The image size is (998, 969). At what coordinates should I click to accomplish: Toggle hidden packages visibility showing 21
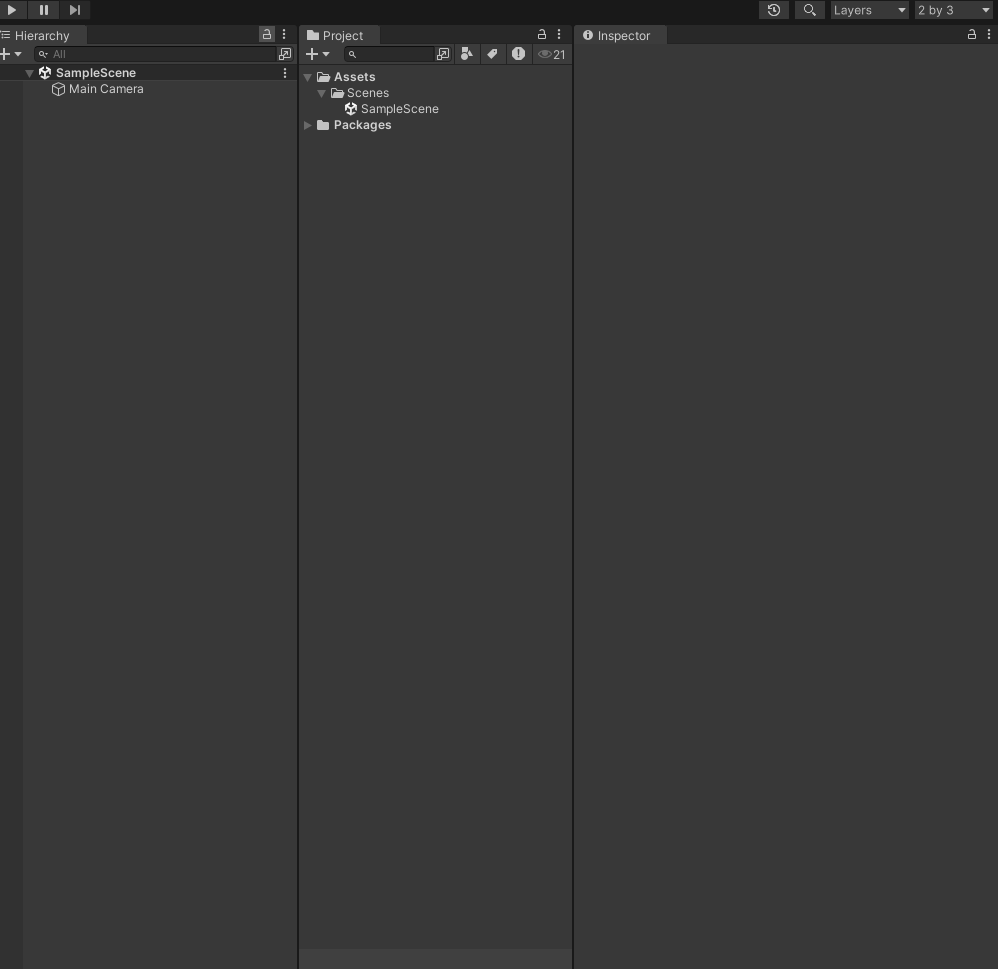pos(552,55)
